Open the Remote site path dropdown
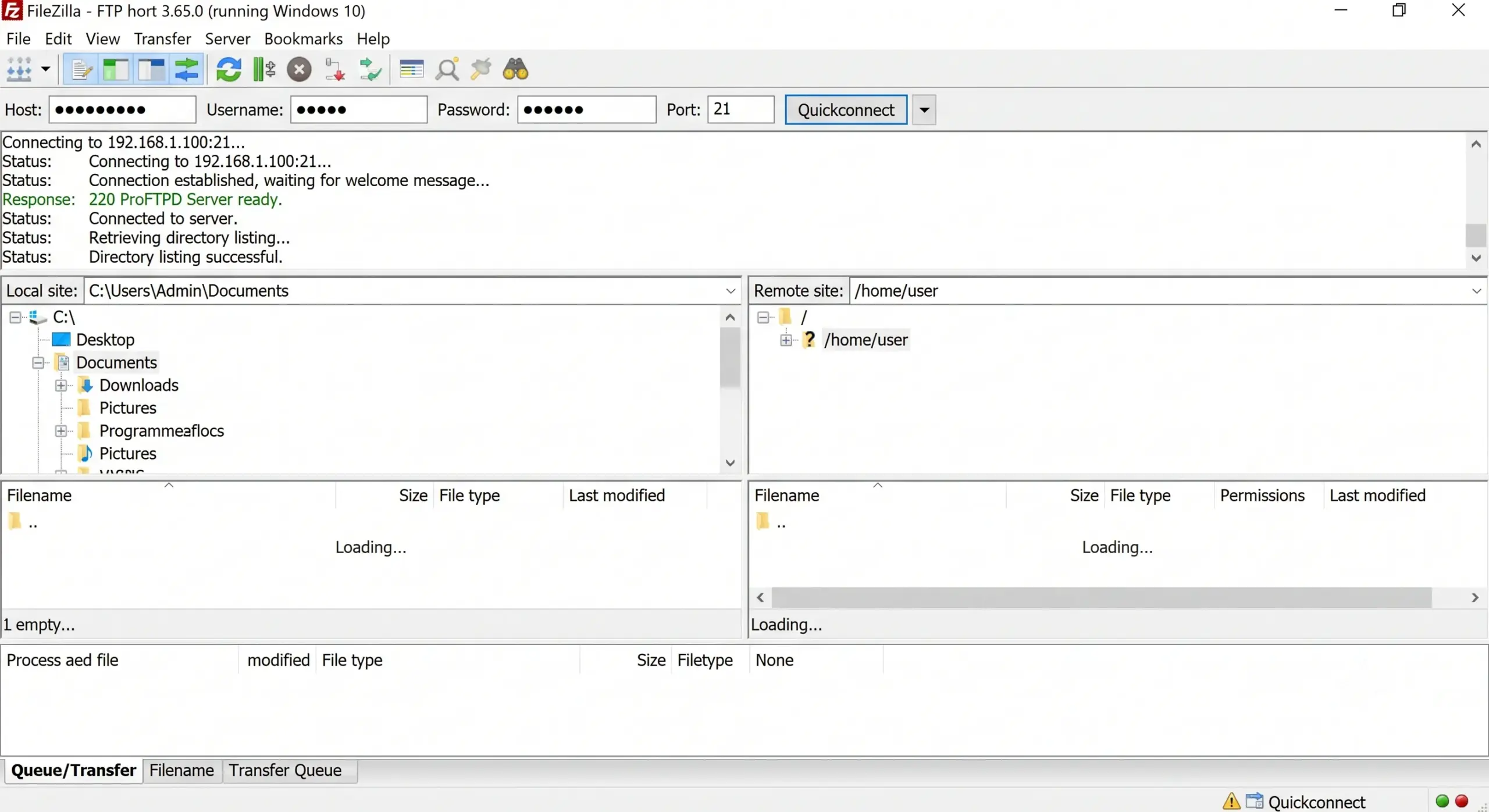1489x812 pixels. pos(1476,291)
